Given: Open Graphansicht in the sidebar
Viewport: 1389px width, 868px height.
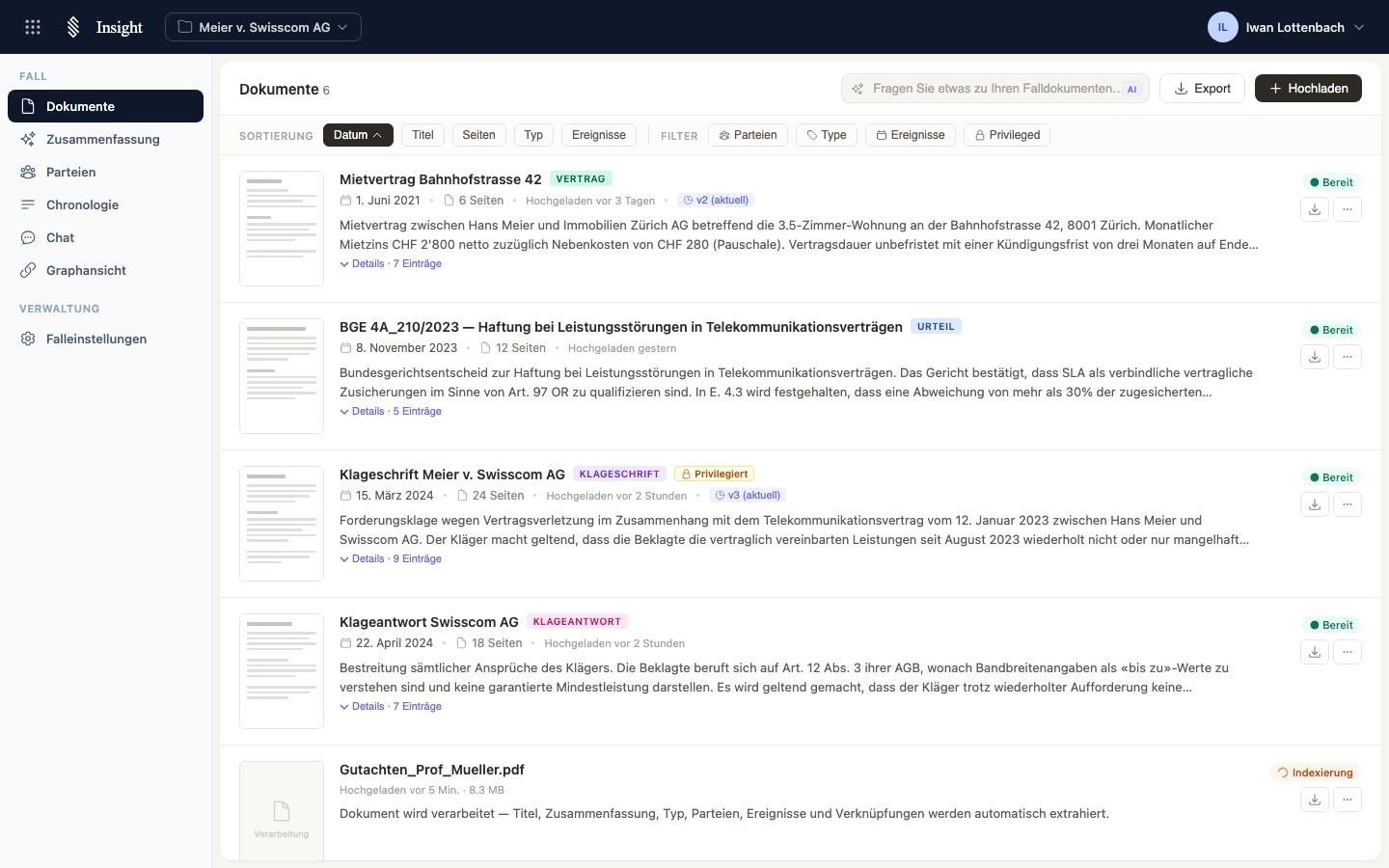Looking at the screenshot, I should 105,270.
